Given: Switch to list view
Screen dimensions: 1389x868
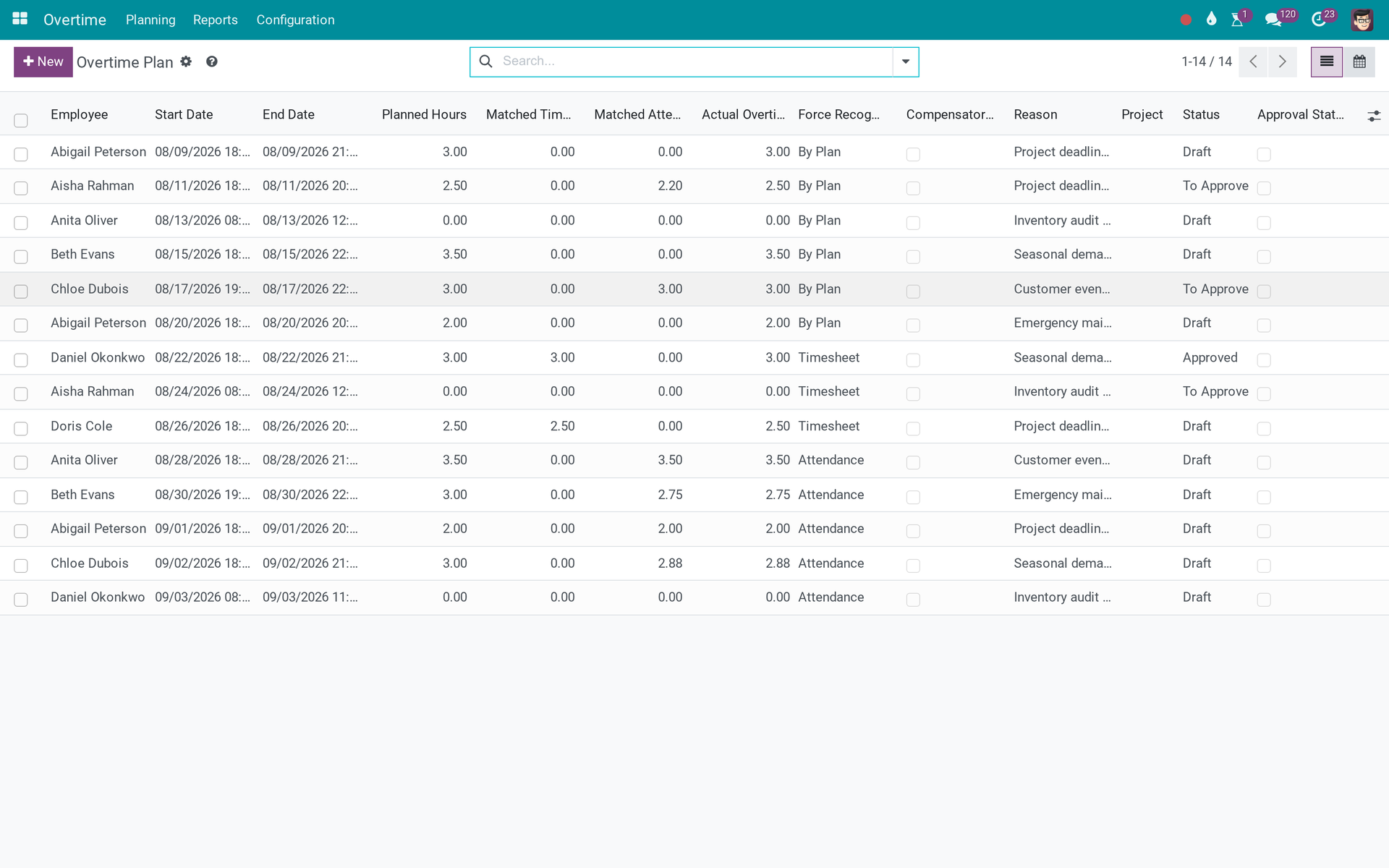Looking at the screenshot, I should pos(1327,61).
